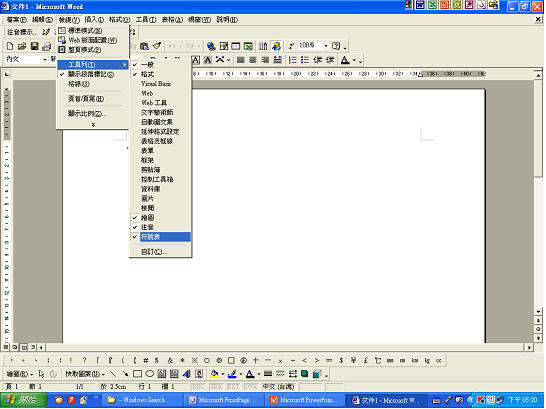This screenshot has height=409, width=546.
Task: Click the Decrease Indent icon
Action: click(317, 60)
